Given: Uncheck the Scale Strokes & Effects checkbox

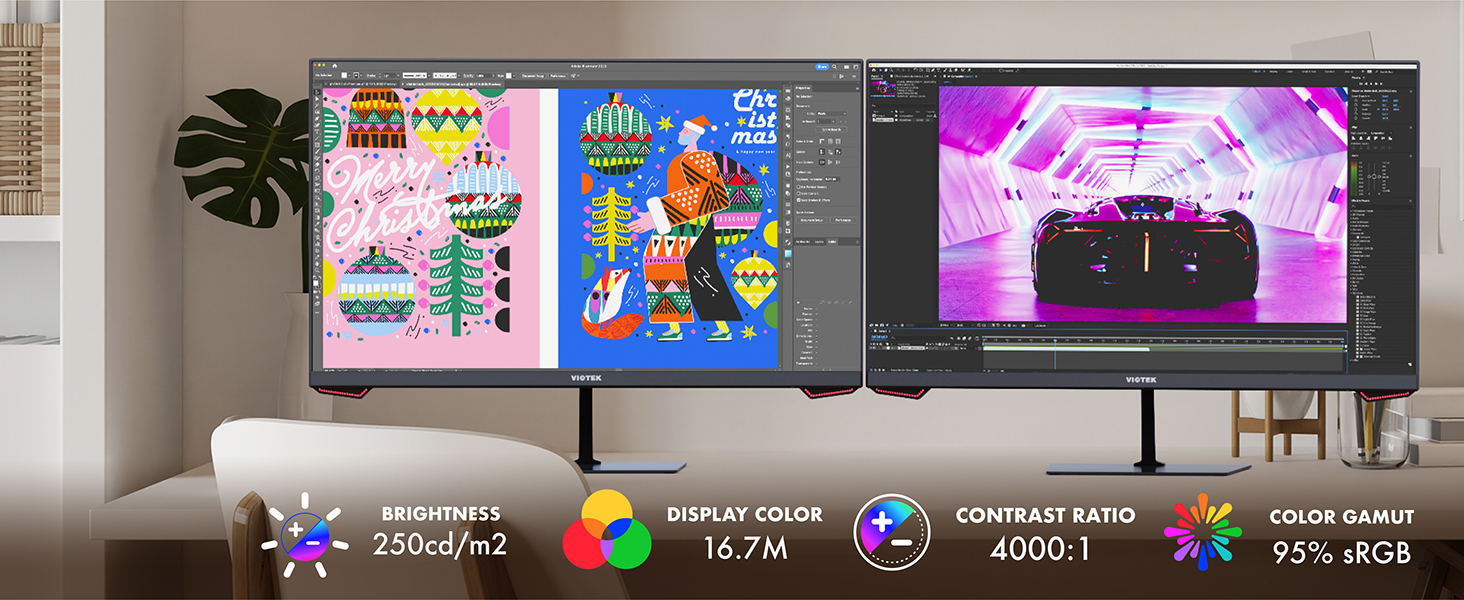Looking at the screenshot, I should click(x=799, y=200).
